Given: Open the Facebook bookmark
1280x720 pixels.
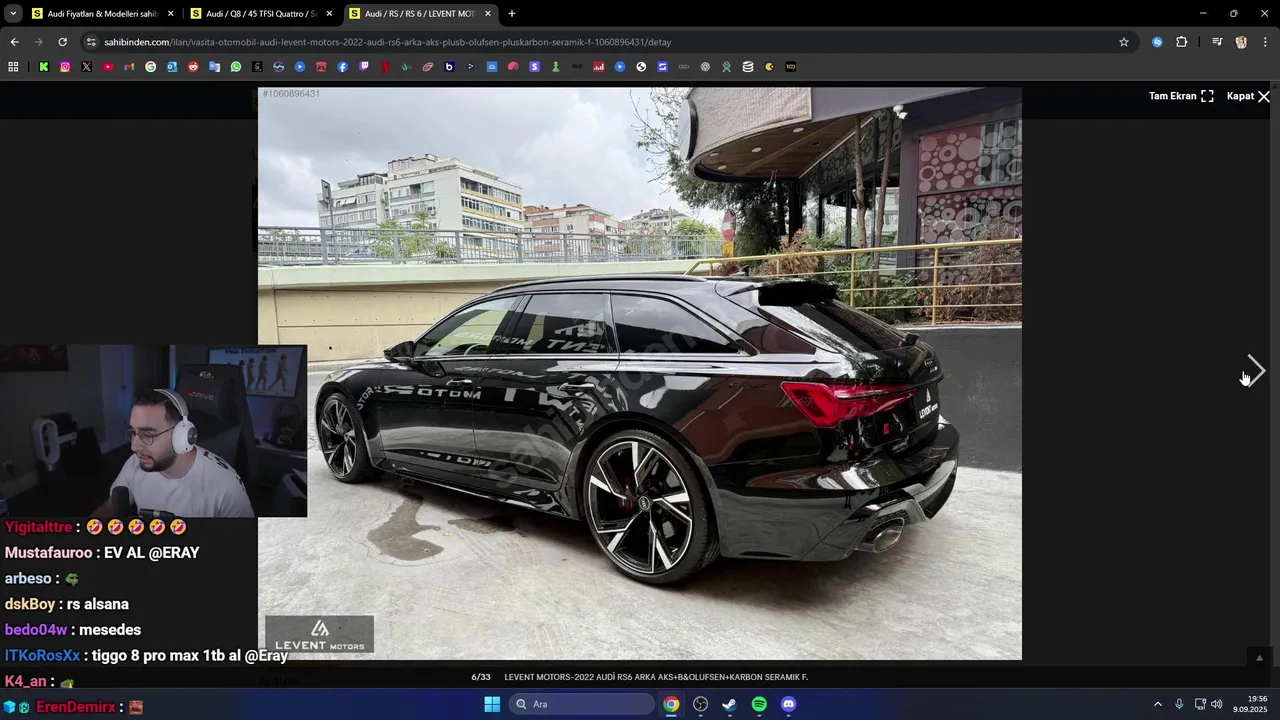Looking at the screenshot, I should click(343, 67).
